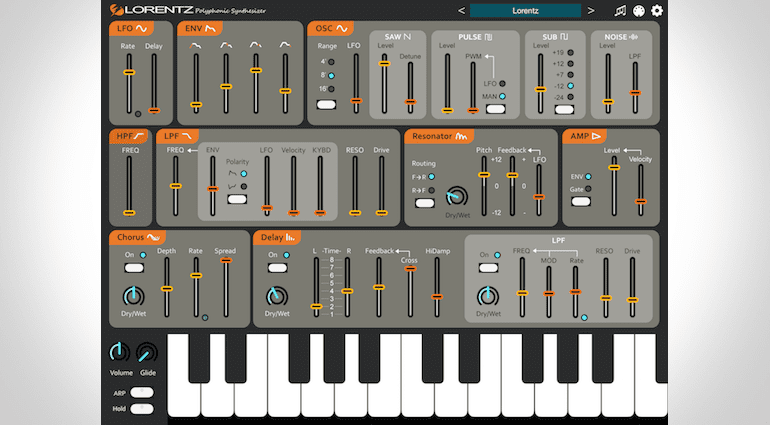Click the ENV sustain stage icon
Screen dimensions: 770x425
(255, 45)
